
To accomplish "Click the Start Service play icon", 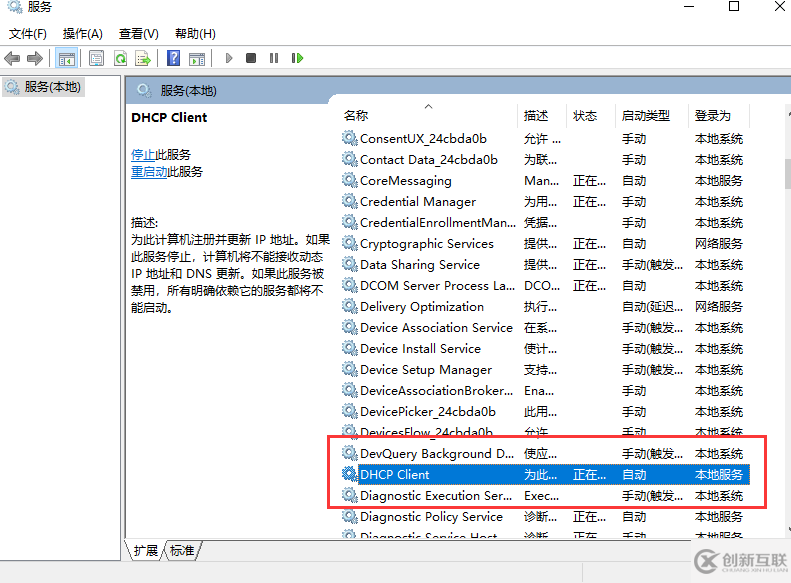I will 229,59.
